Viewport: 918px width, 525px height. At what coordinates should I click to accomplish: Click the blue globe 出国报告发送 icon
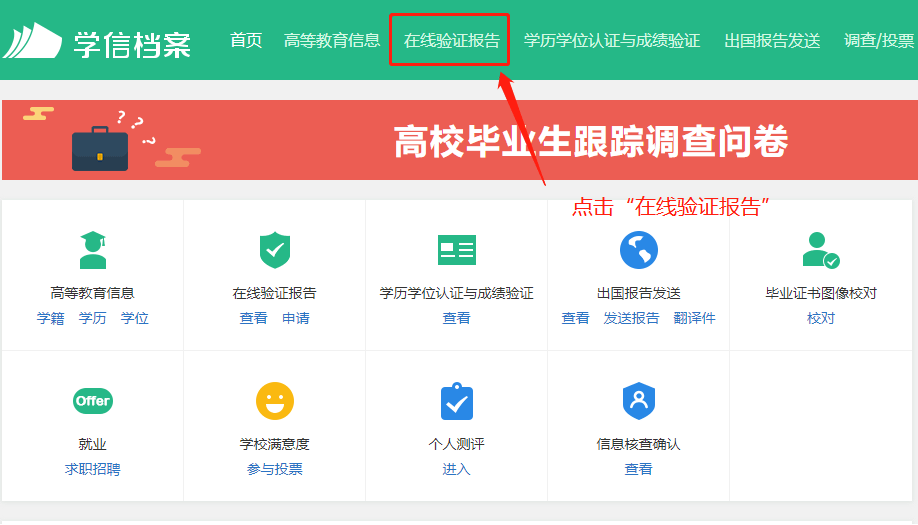639,250
